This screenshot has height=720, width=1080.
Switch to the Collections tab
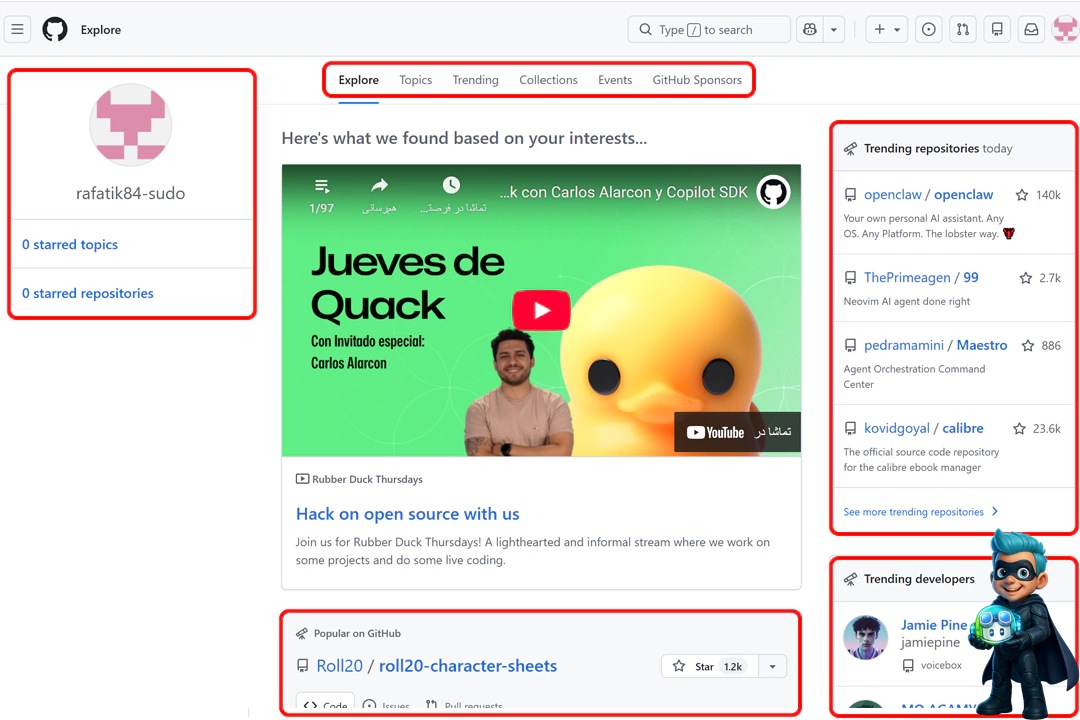[x=548, y=80]
